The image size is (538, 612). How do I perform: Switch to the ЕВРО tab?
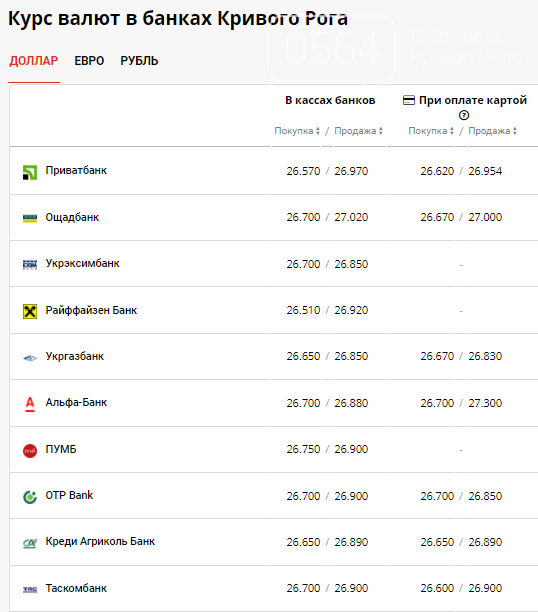tap(89, 61)
